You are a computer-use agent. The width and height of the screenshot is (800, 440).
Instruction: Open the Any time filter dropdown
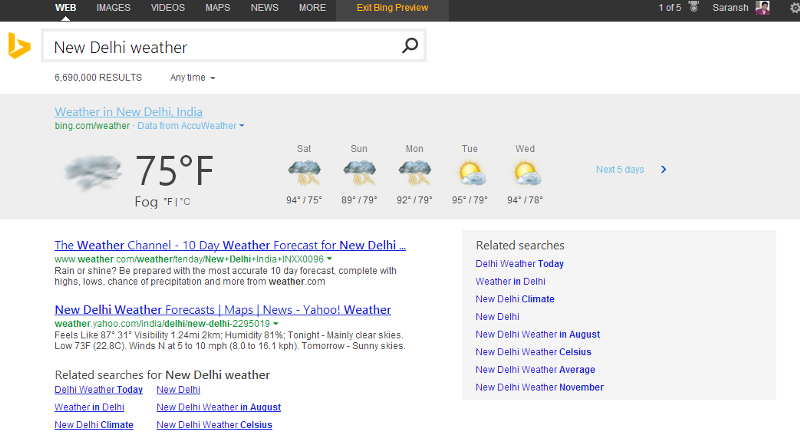192,78
